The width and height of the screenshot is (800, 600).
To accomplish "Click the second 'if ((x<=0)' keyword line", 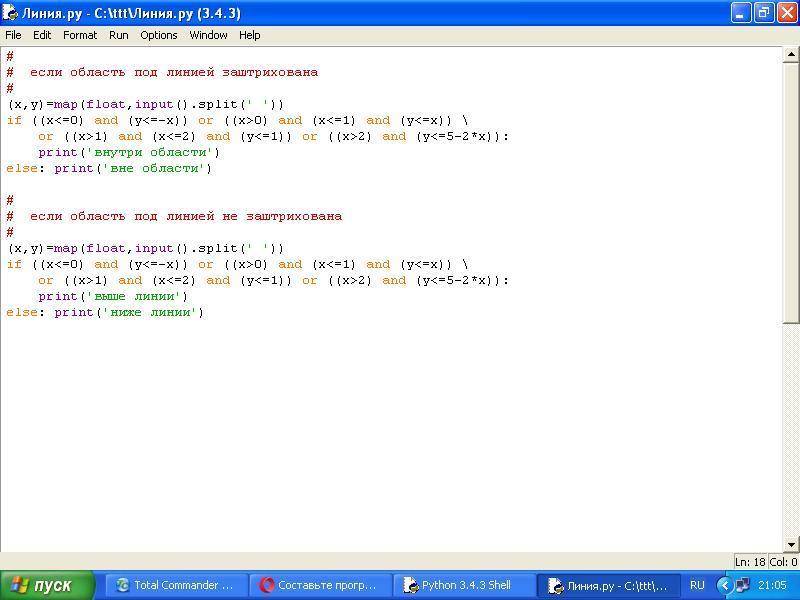I will (237, 264).
